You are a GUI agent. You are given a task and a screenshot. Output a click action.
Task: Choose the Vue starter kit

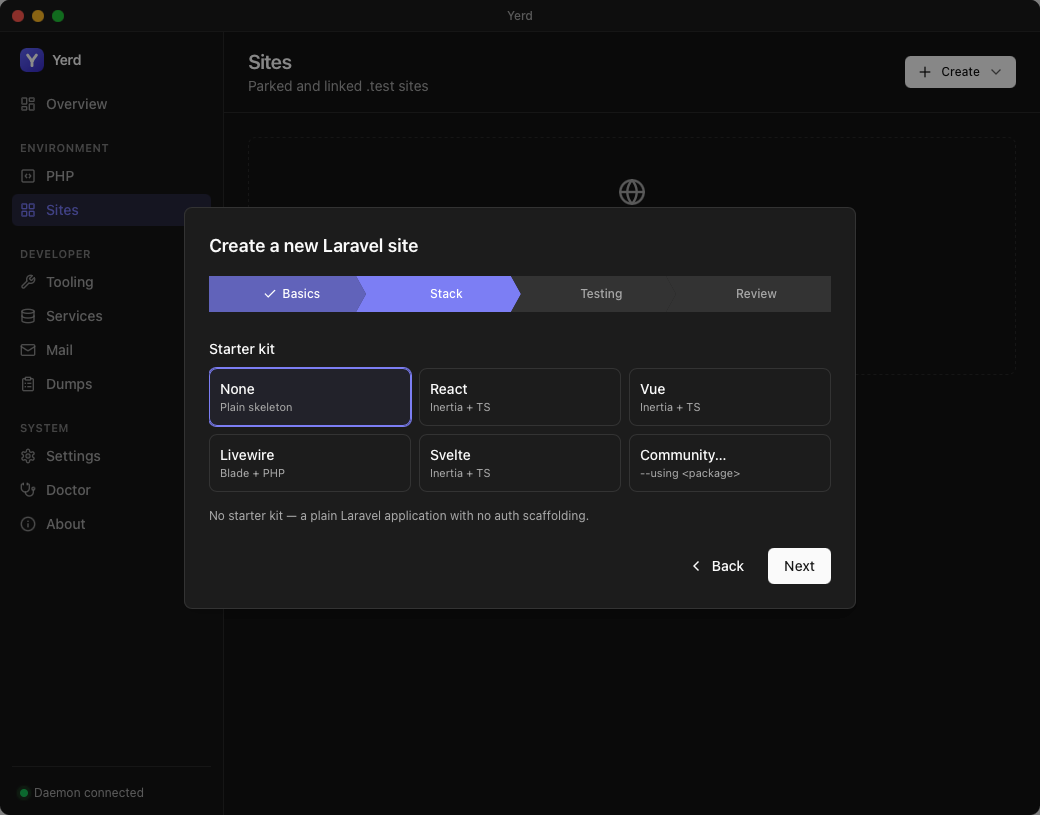730,397
